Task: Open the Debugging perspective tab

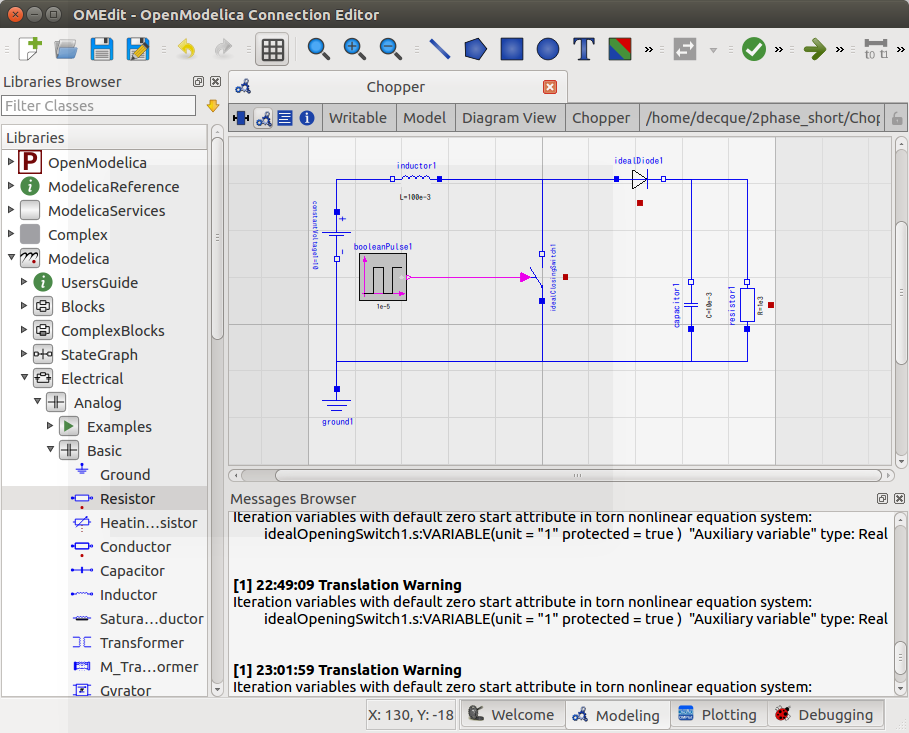Action: coord(825,714)
